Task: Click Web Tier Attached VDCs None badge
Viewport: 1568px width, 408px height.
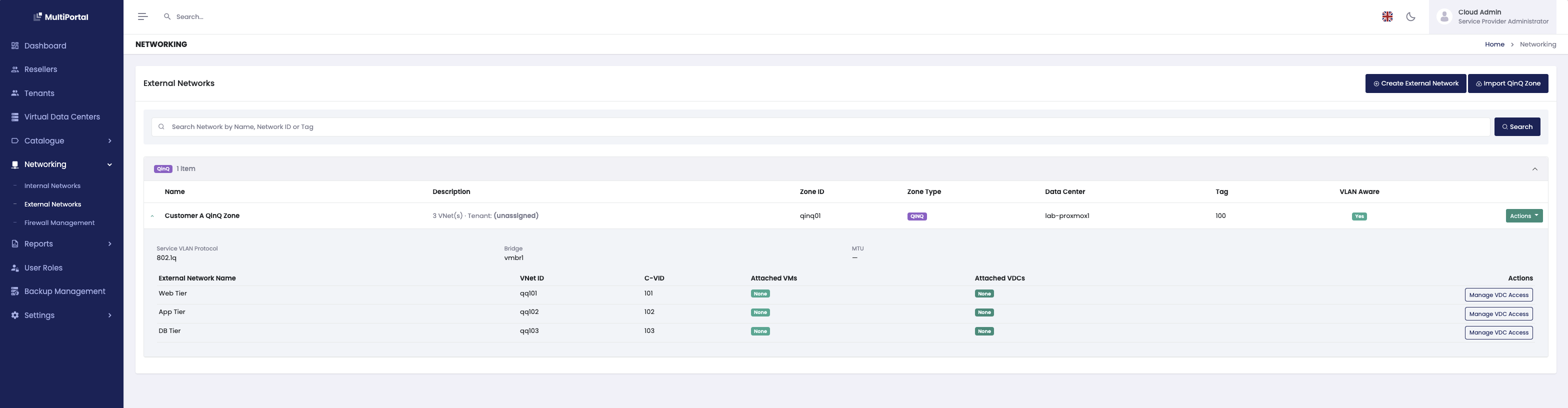Action: click(x=983, y=293)
